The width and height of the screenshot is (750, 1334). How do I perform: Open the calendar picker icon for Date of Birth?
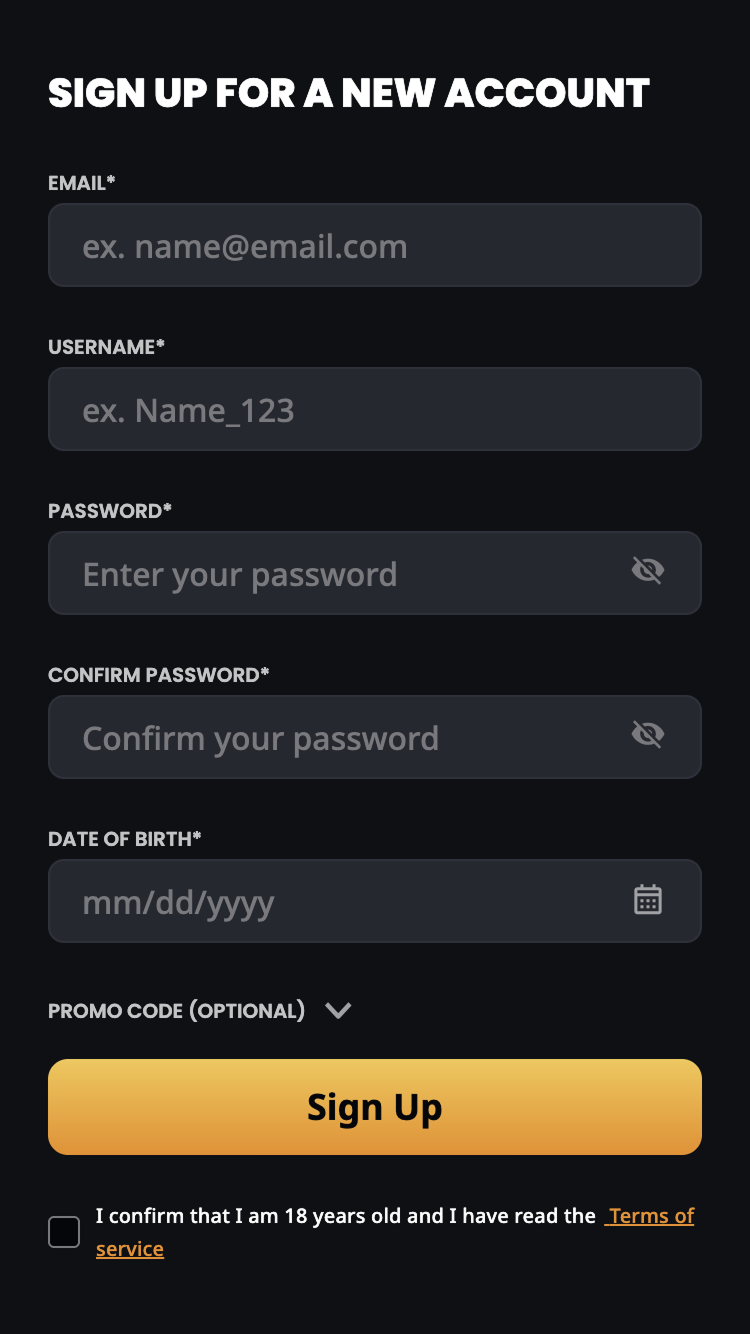click(x=648, y=899)
